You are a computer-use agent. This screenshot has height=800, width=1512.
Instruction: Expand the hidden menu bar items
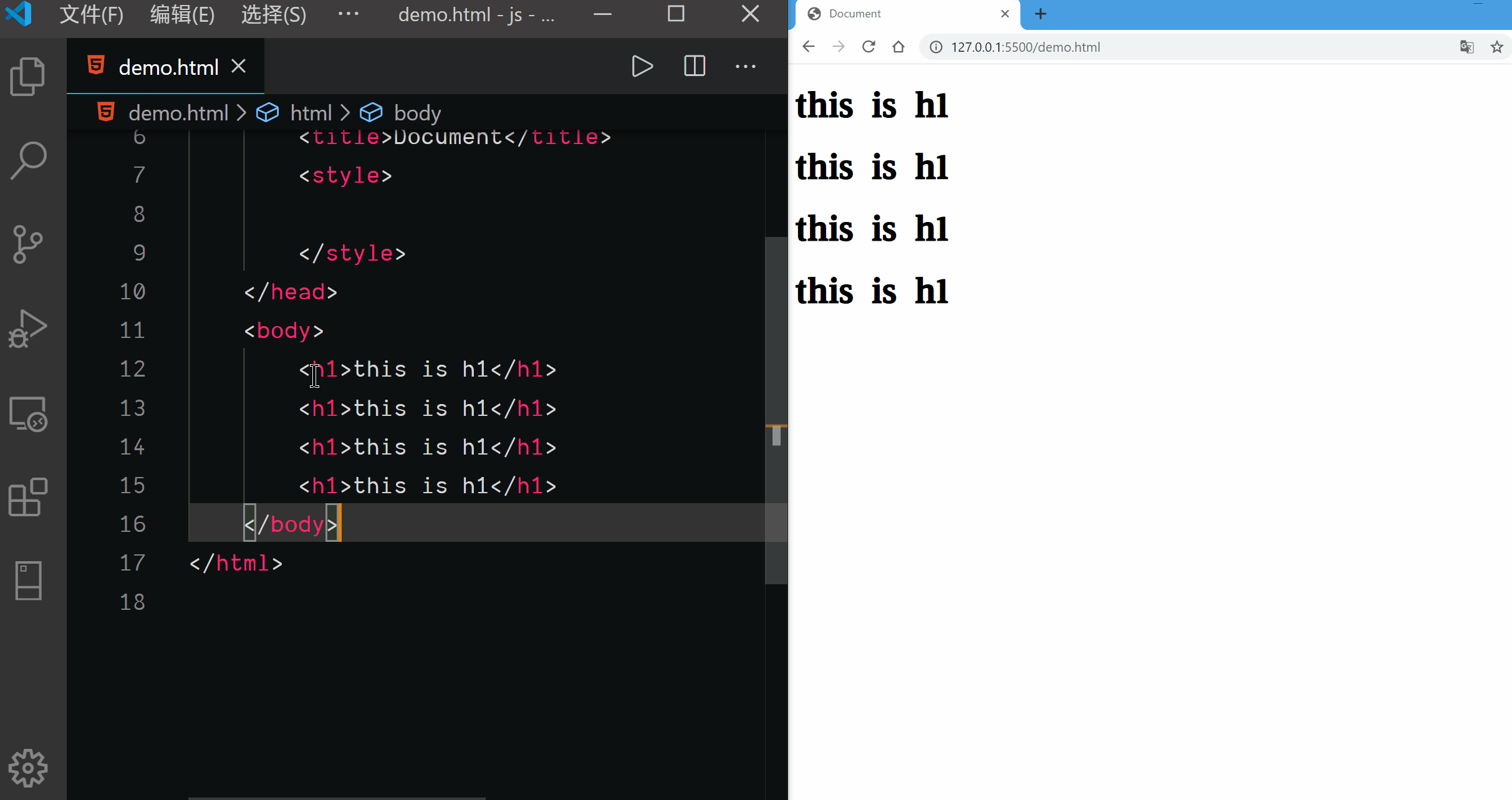pyautogui.click(x=348, y=14)
